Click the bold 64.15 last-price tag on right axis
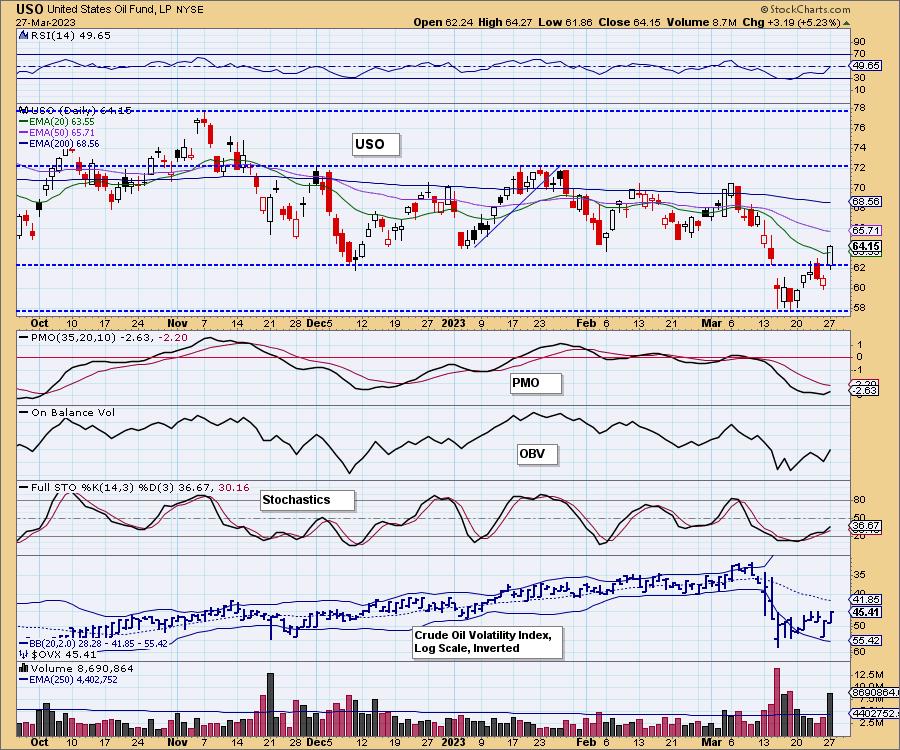 point(867,246)
